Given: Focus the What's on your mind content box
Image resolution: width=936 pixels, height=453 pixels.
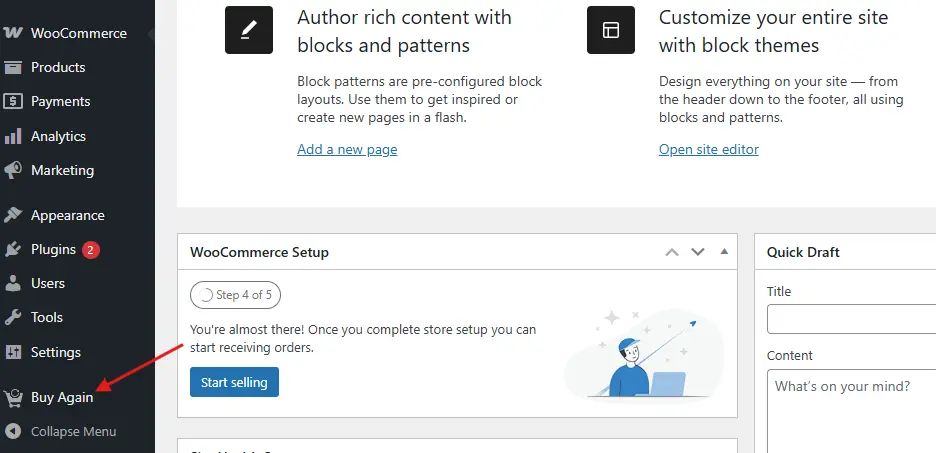Looking at the screenshot, I should pos(851,411).
